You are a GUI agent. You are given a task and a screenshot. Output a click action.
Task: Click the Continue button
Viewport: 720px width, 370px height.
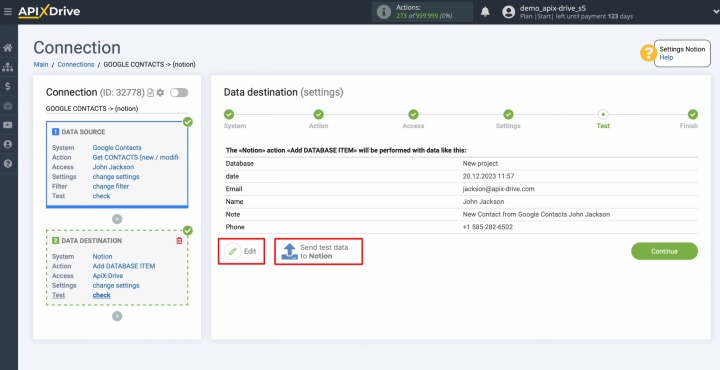(664, 251)
